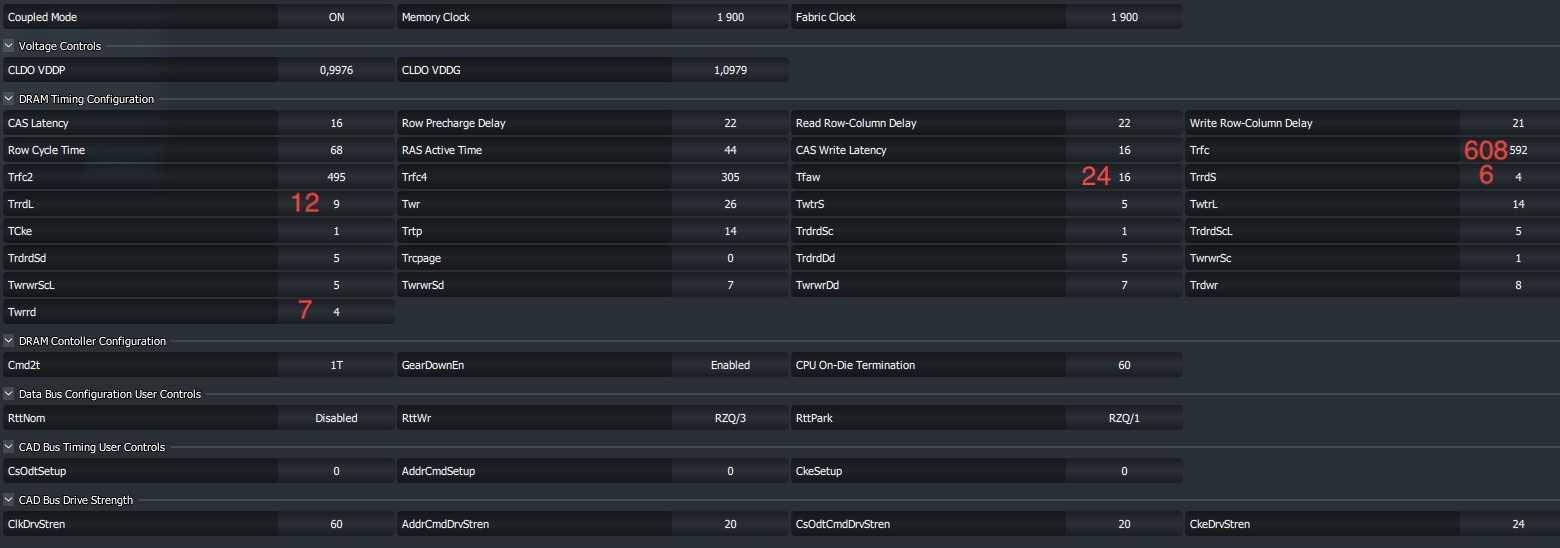Image resolution: width=1560 pixels, height=548 pixels.
Task: Collapse the DRAM Contoller Configuration section
Action: (x=9, y=341)
